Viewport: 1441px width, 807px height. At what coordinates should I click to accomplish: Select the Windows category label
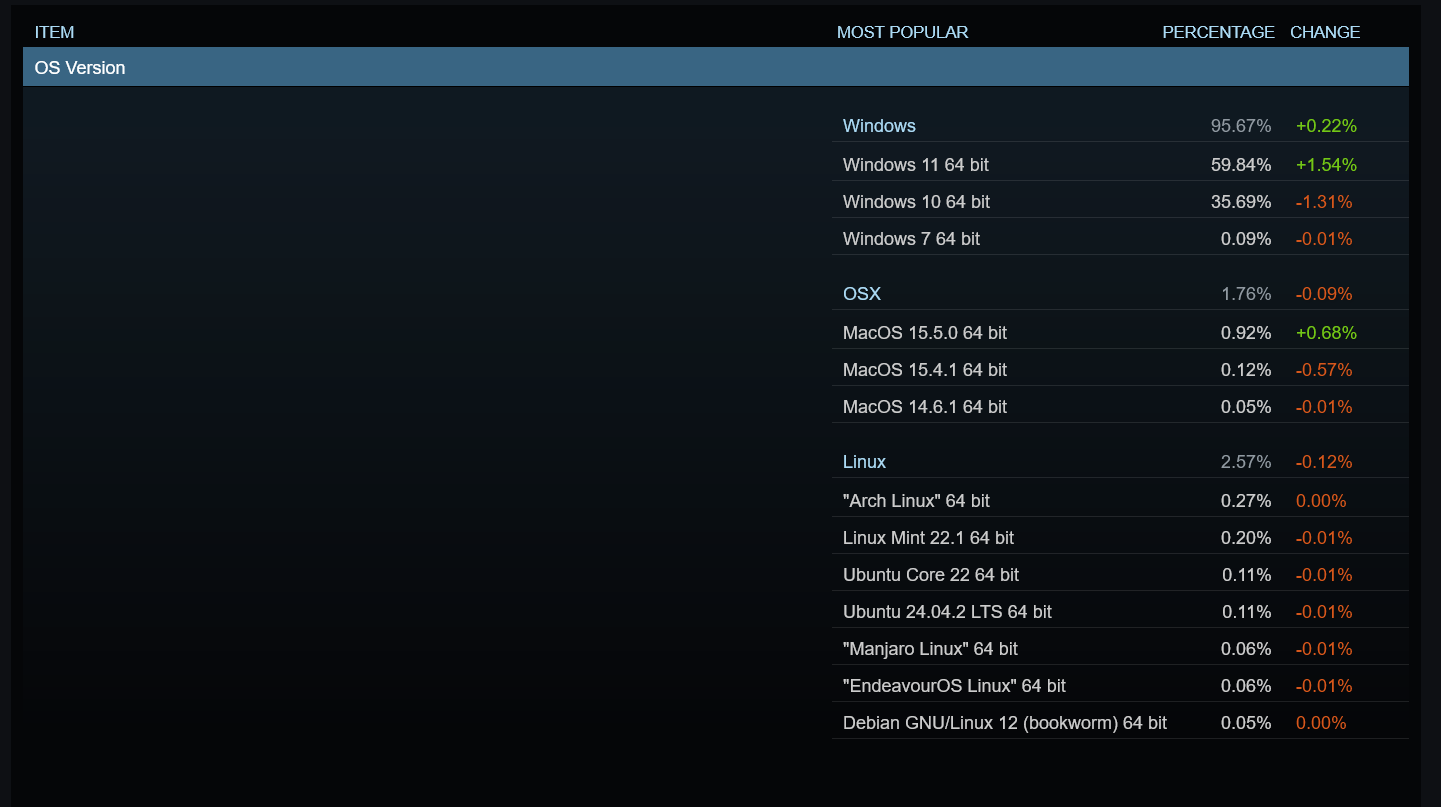click(x=879, y=126)
